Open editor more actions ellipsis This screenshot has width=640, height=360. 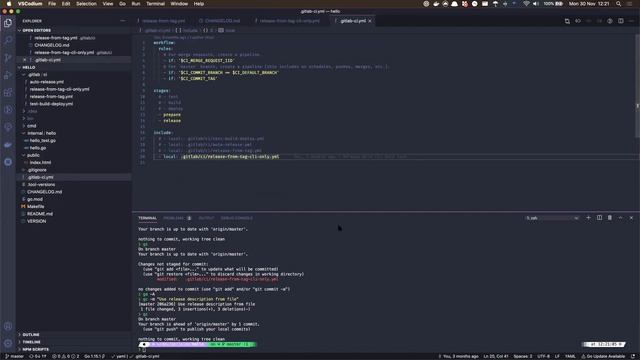click(631, 21)
